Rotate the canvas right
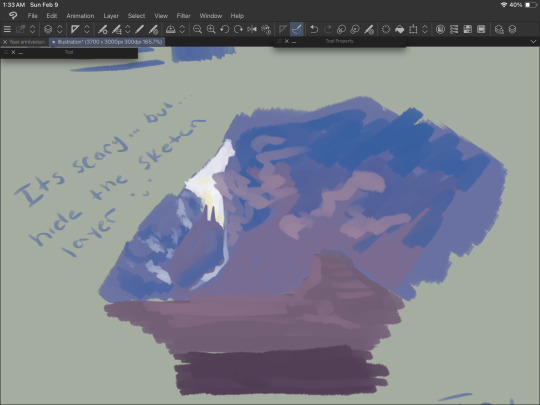 [238, 29]
